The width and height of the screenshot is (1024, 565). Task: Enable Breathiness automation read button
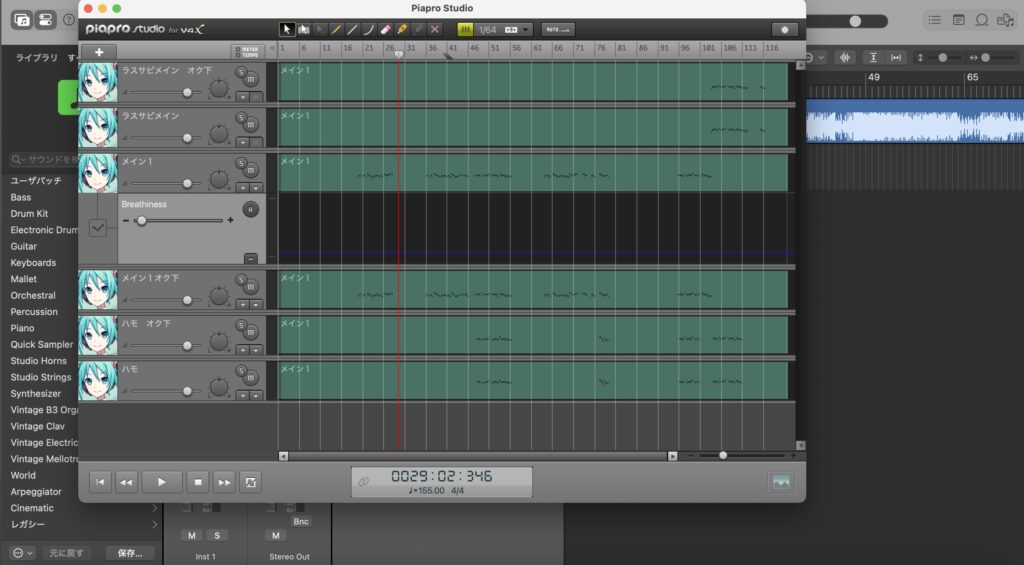250,210
